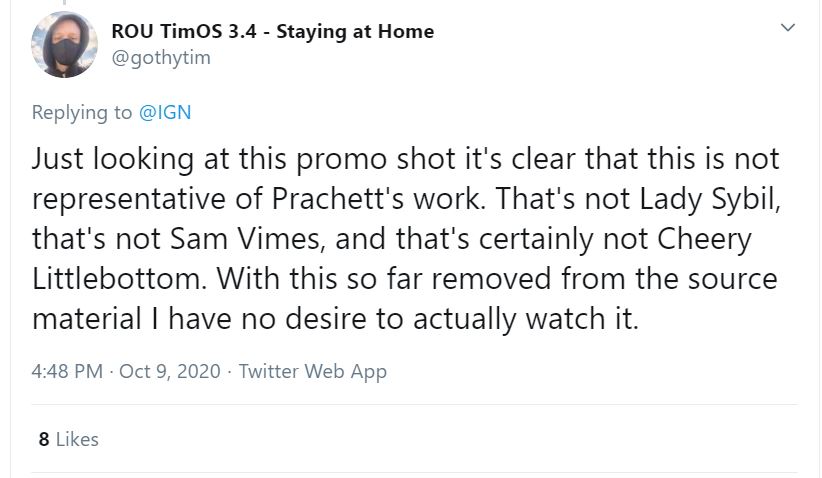View the 8 Likes list
Screen dimensions: 822x478
point(68,438)
